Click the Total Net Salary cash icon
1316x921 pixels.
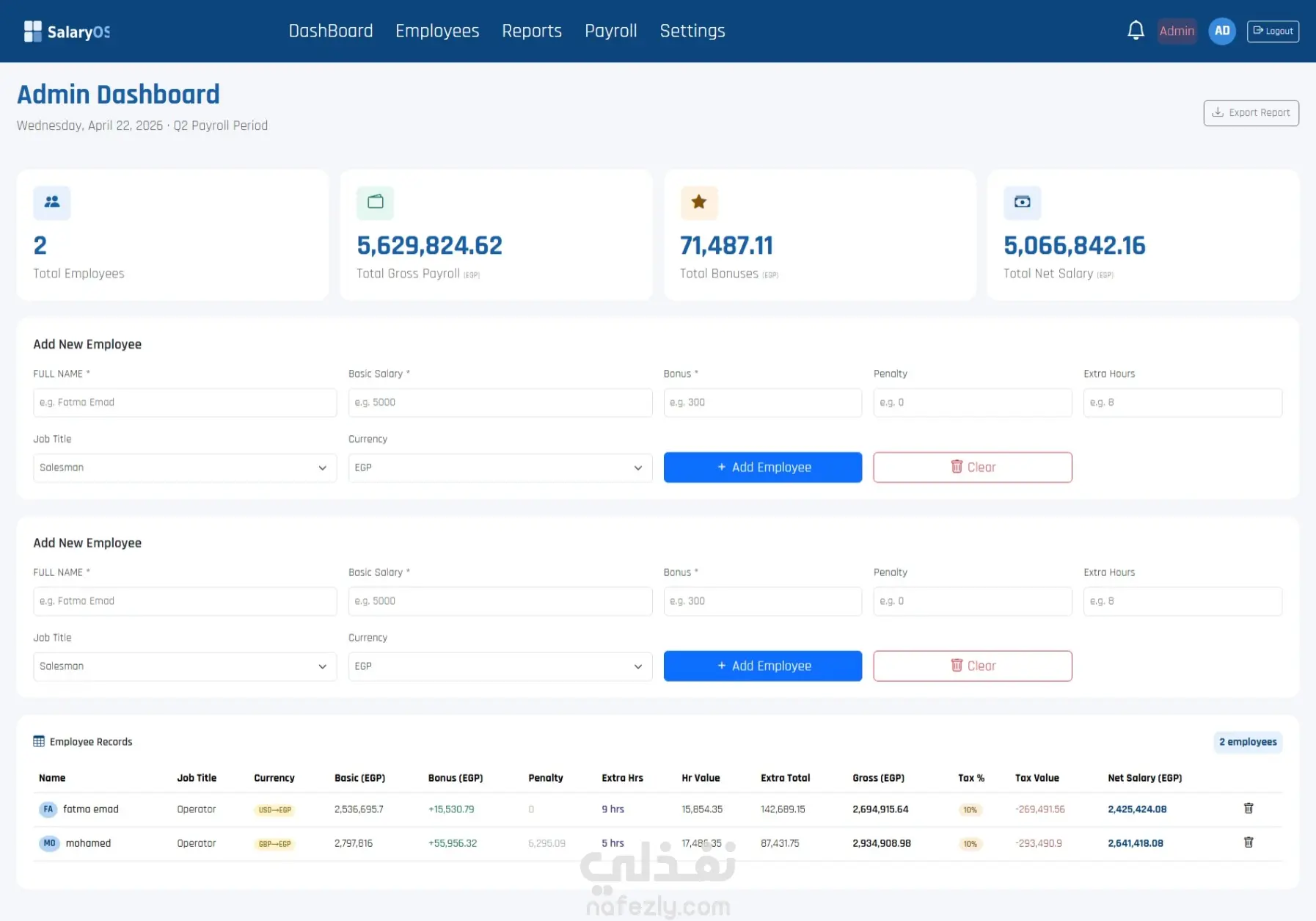[1023, 202]
